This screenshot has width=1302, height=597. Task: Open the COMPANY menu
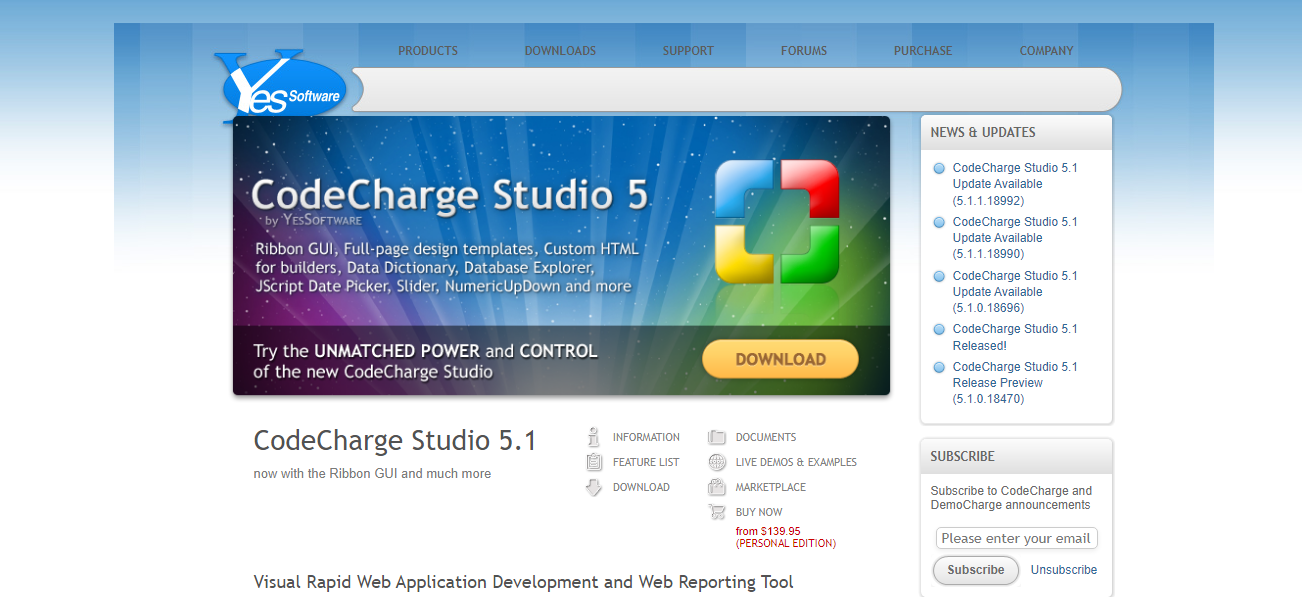click(1046, 50)
